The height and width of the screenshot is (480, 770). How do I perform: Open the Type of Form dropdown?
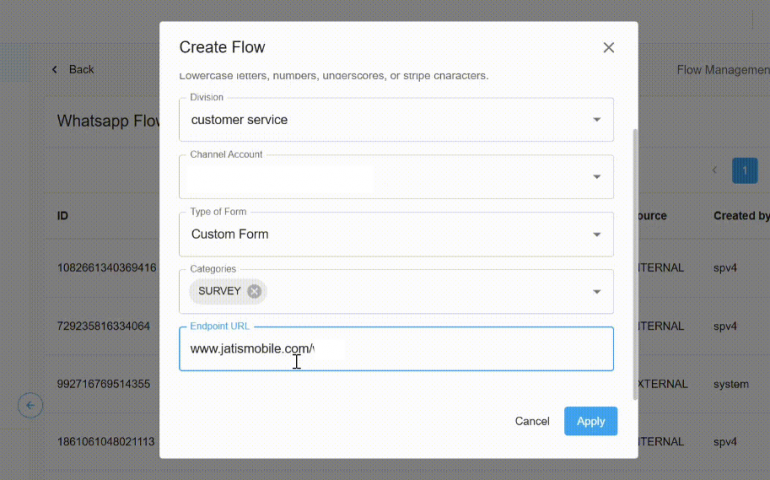pyautogui.click(x=596, y=235)
